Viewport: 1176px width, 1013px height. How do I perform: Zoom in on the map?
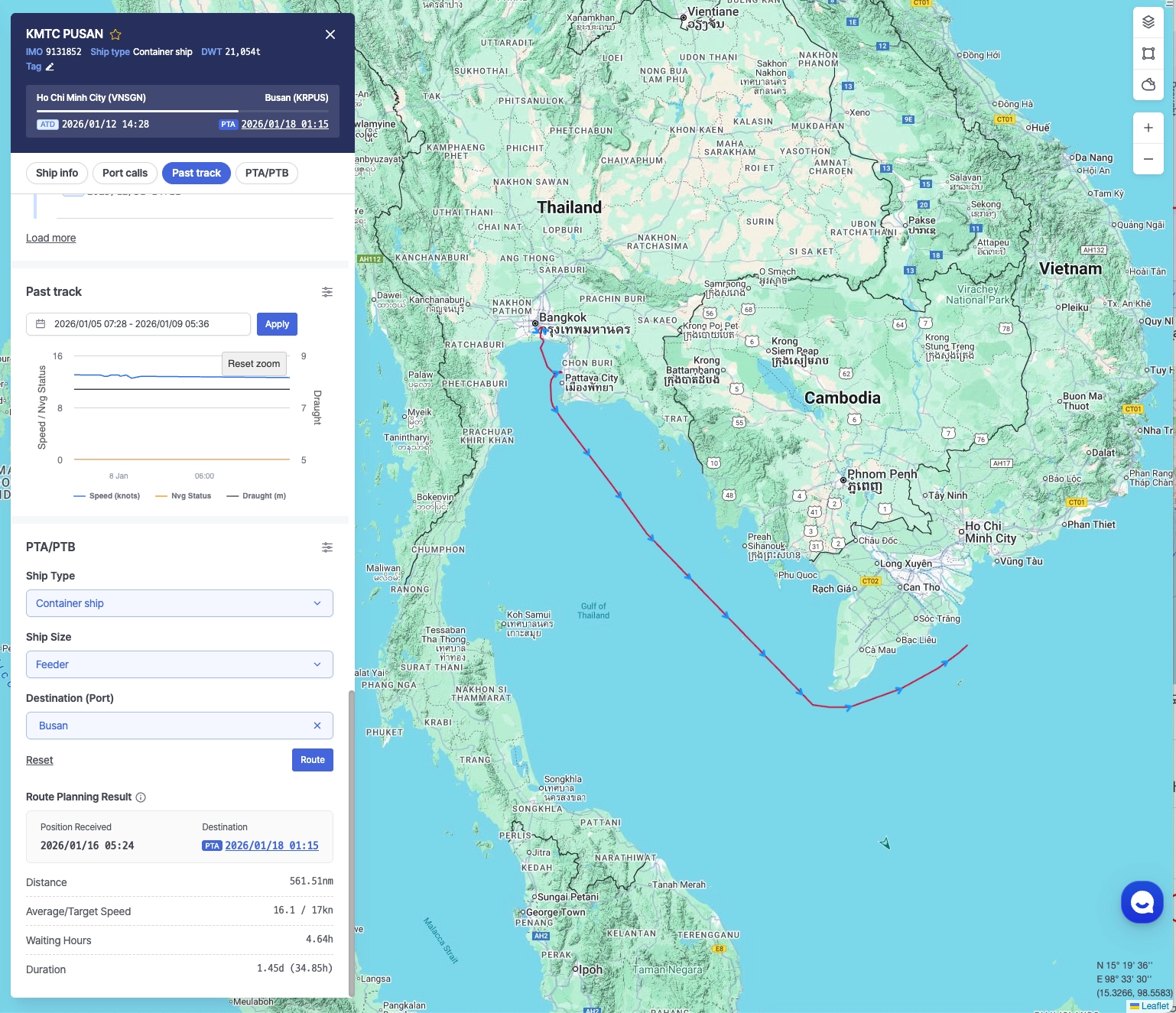click(1148, 128)
